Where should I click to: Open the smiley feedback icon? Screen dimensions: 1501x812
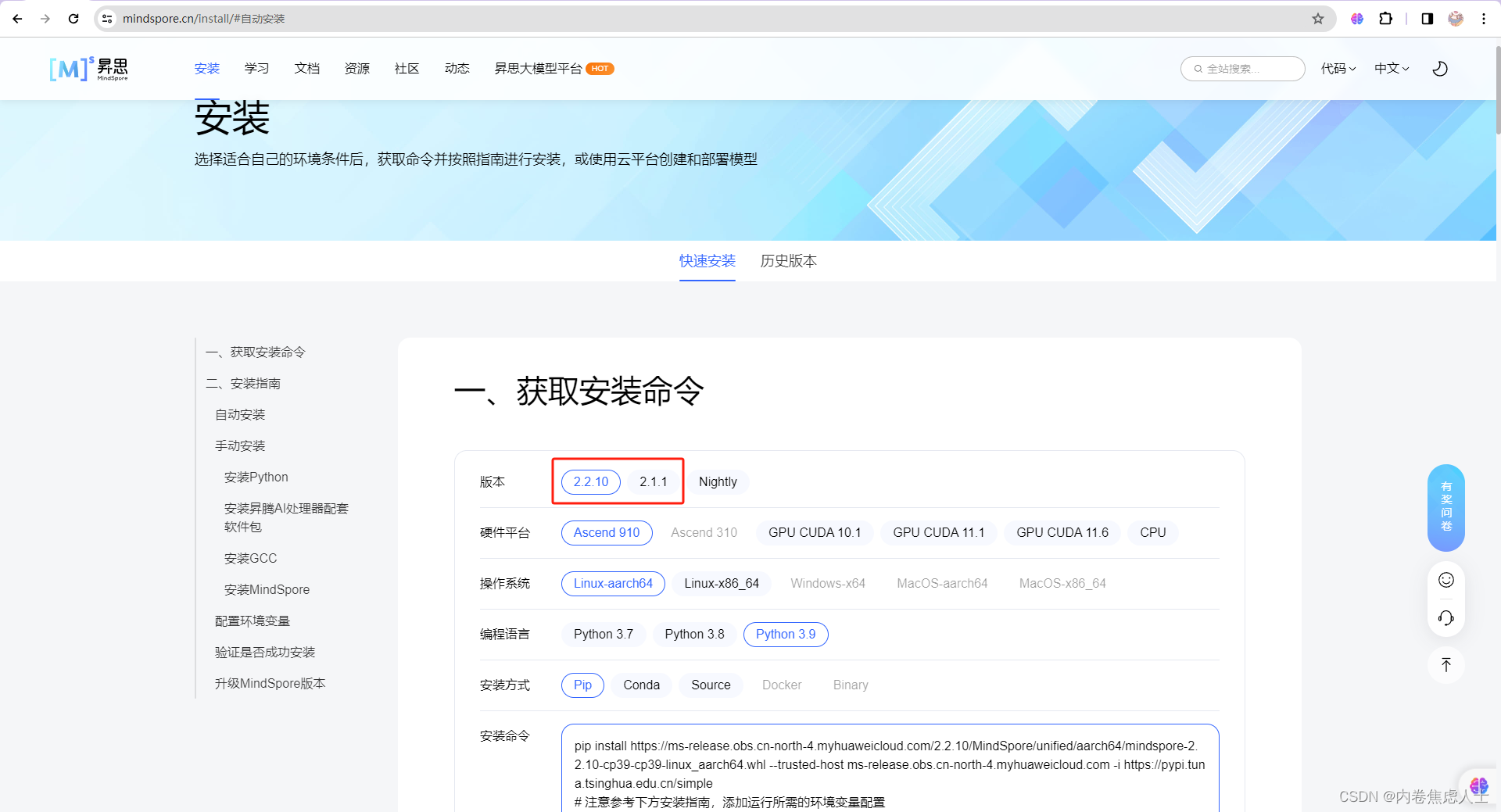click(x=1446, y=580)
